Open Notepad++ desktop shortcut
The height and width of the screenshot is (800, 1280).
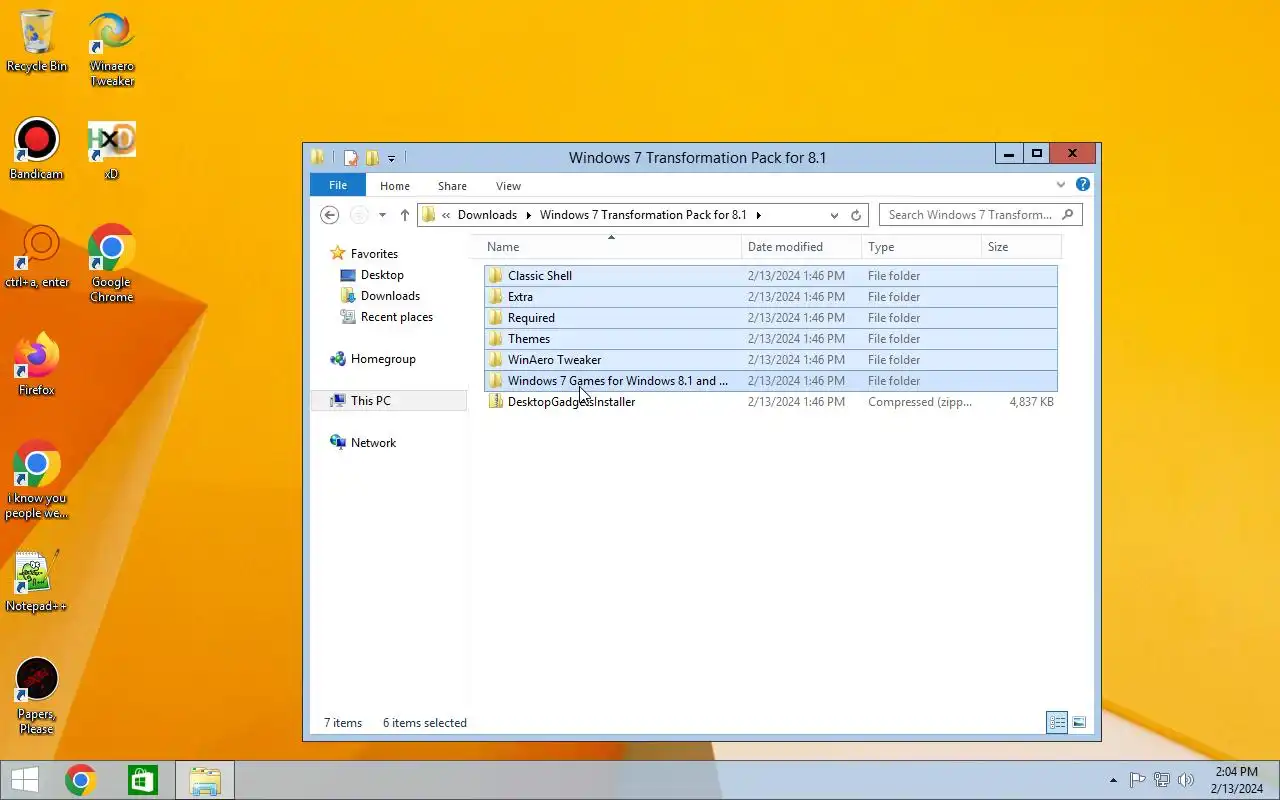(37, 582)
